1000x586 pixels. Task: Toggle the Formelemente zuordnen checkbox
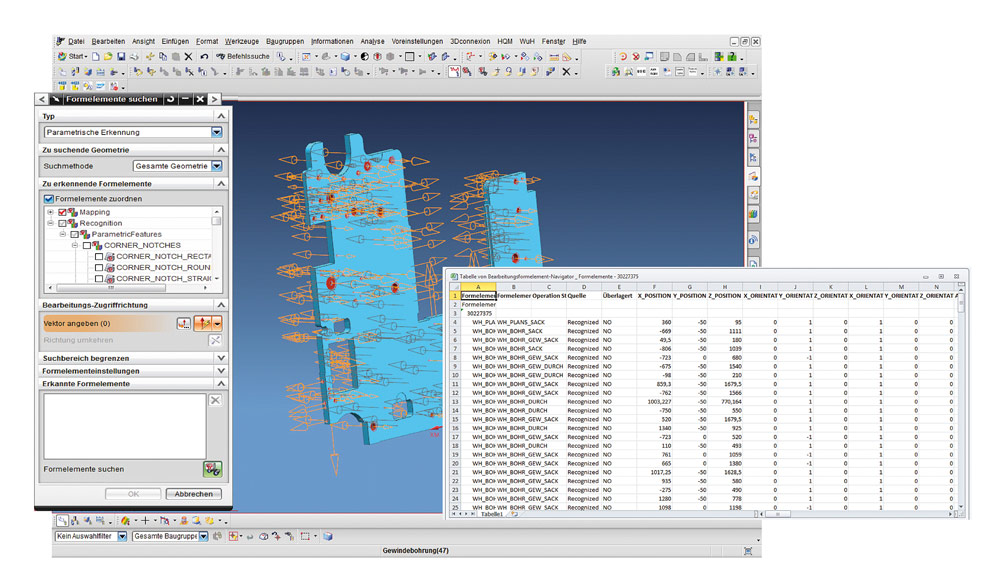tap(49, 199)
